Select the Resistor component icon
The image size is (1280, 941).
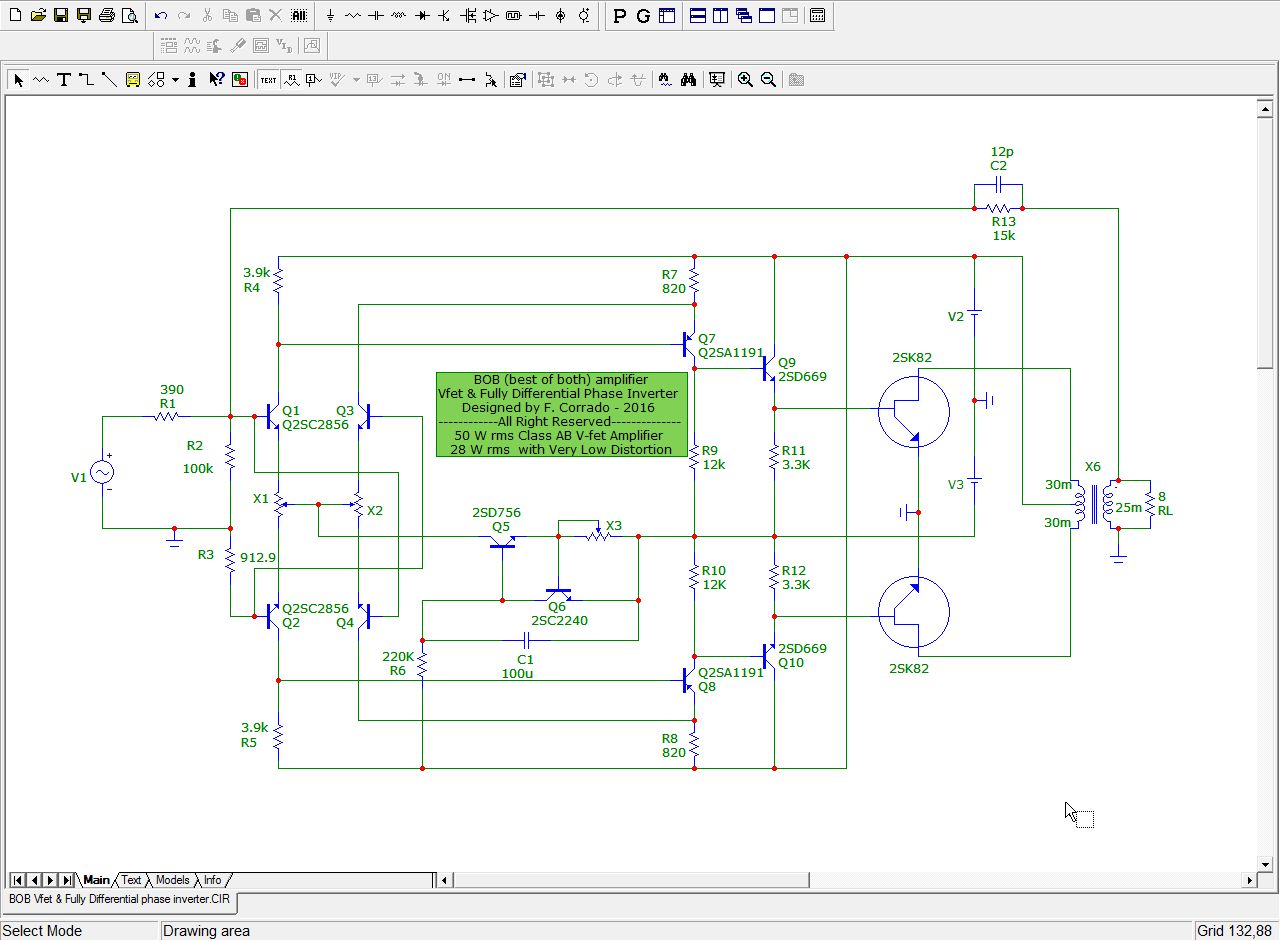[x=353, y=16]
